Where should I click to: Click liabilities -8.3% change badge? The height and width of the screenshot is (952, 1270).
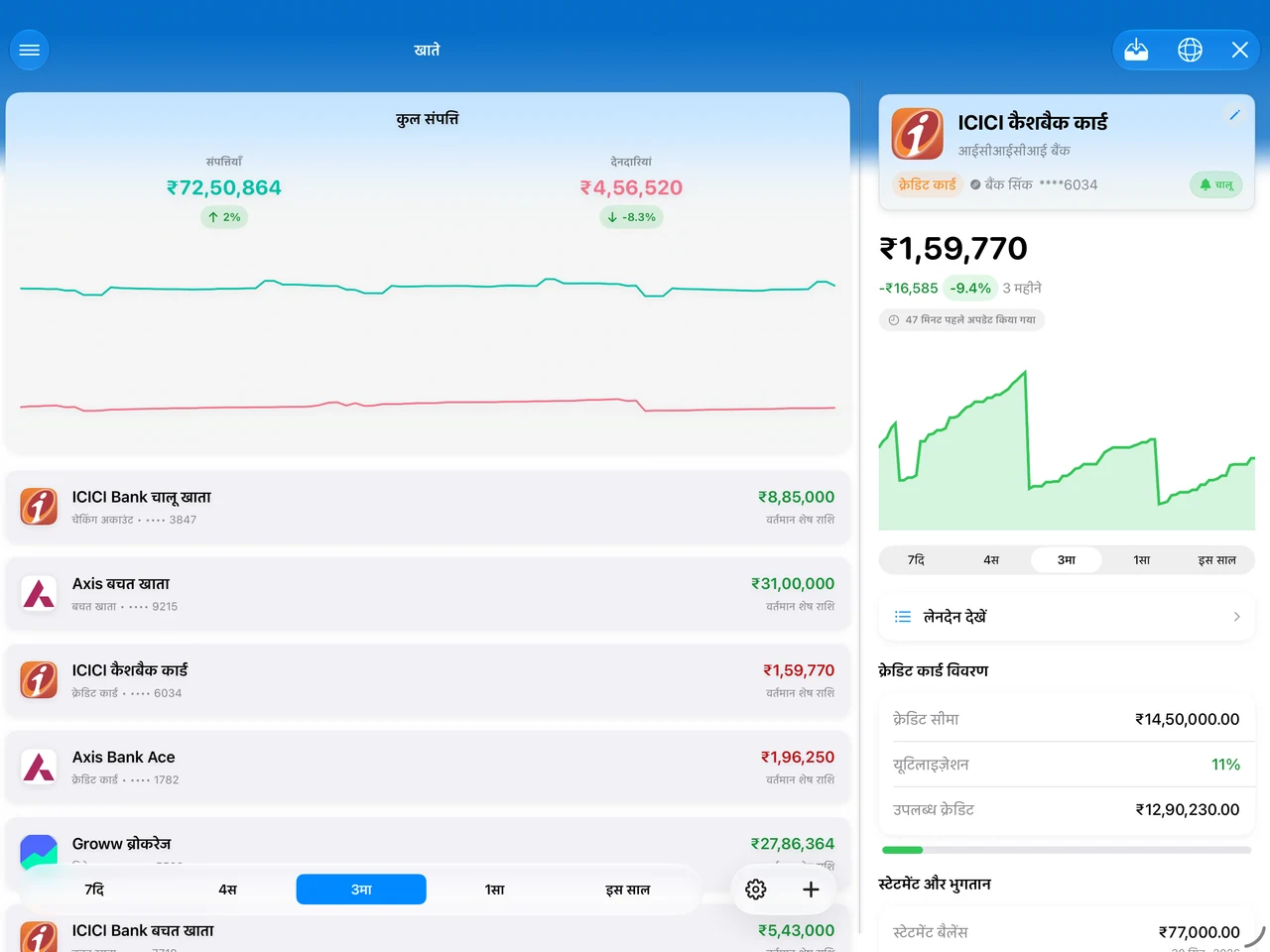coord(632,217)
